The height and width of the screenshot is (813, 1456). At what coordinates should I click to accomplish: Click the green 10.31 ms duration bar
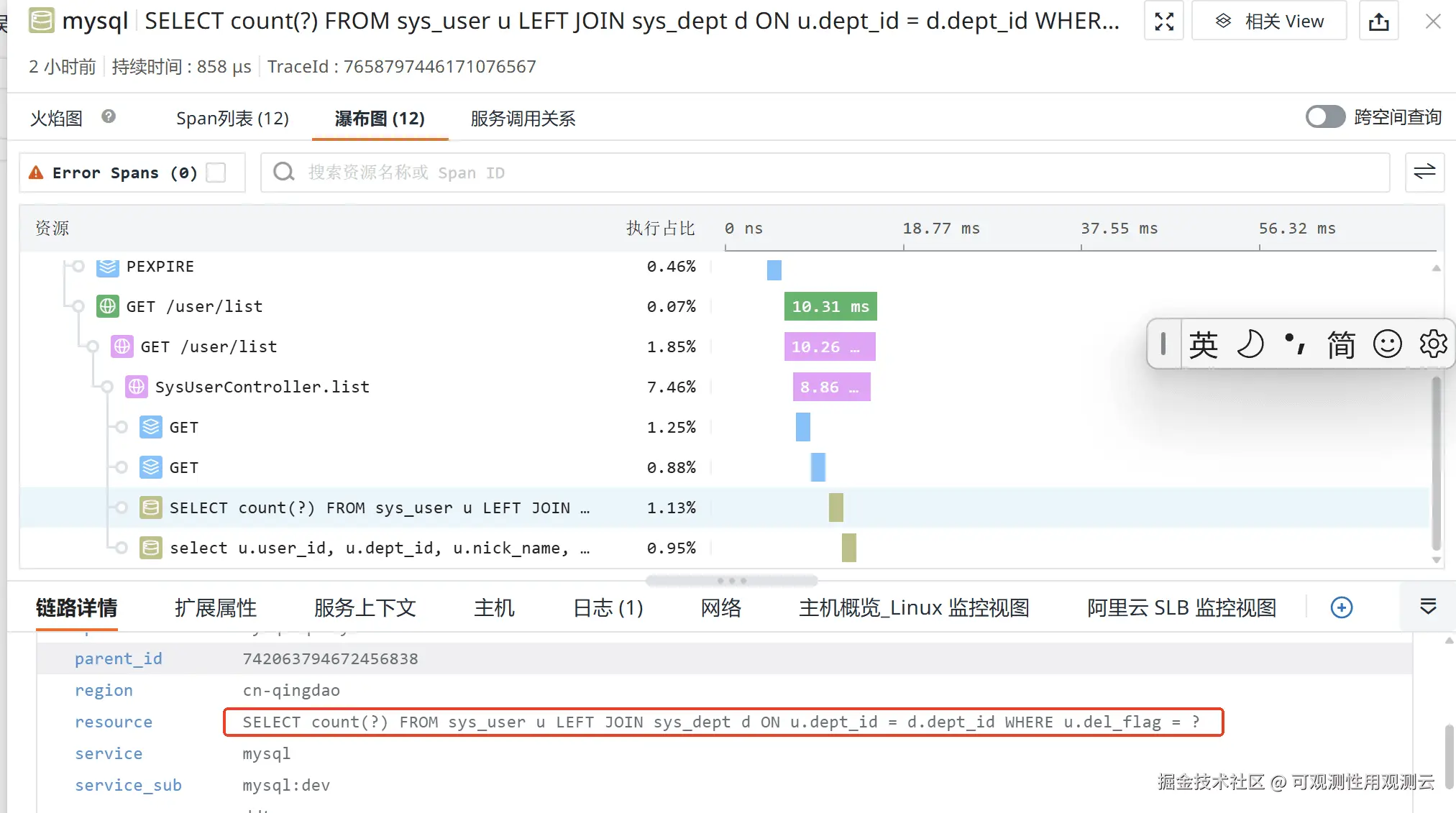coord(830,307)
